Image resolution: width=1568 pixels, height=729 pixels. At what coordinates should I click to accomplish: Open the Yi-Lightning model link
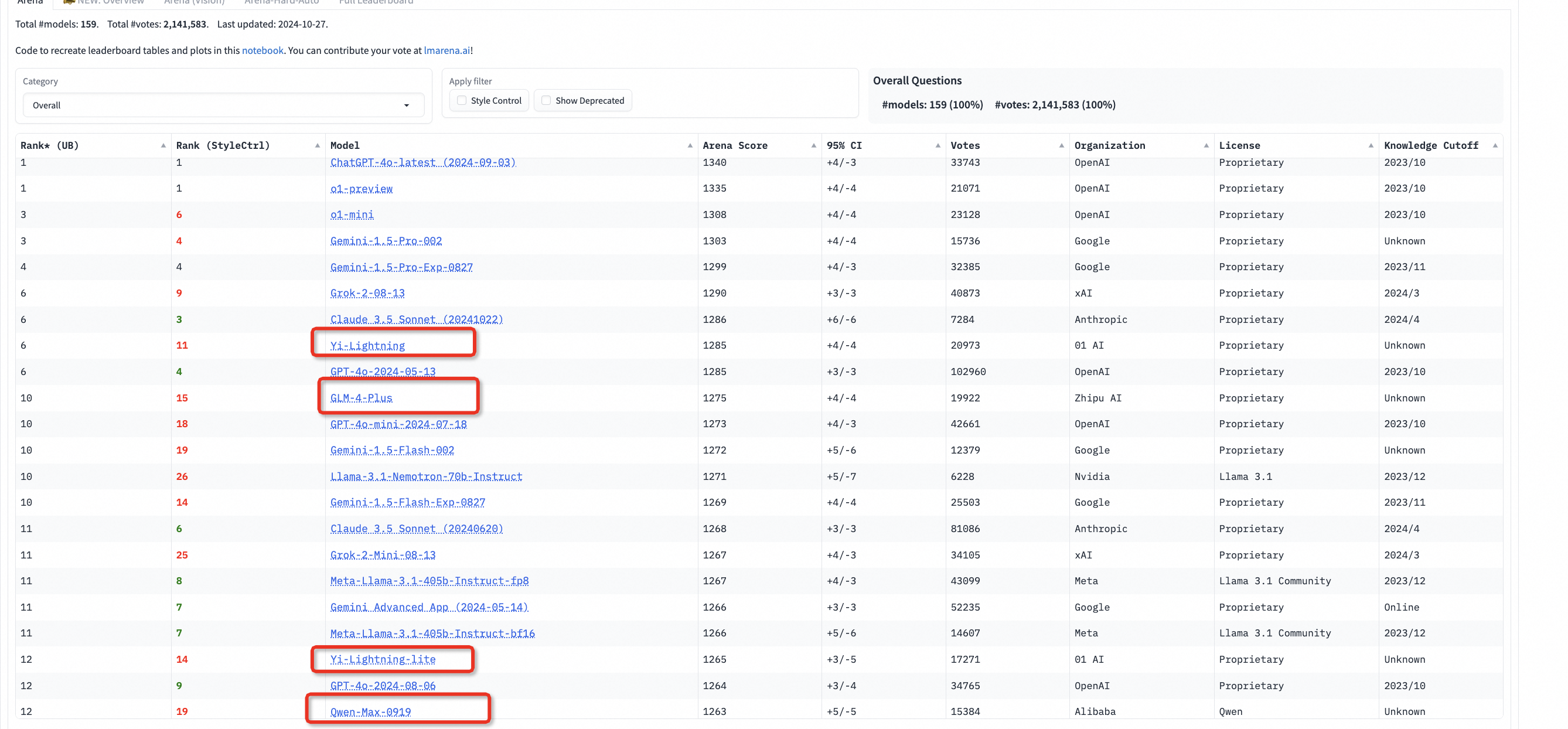[367, 346]
